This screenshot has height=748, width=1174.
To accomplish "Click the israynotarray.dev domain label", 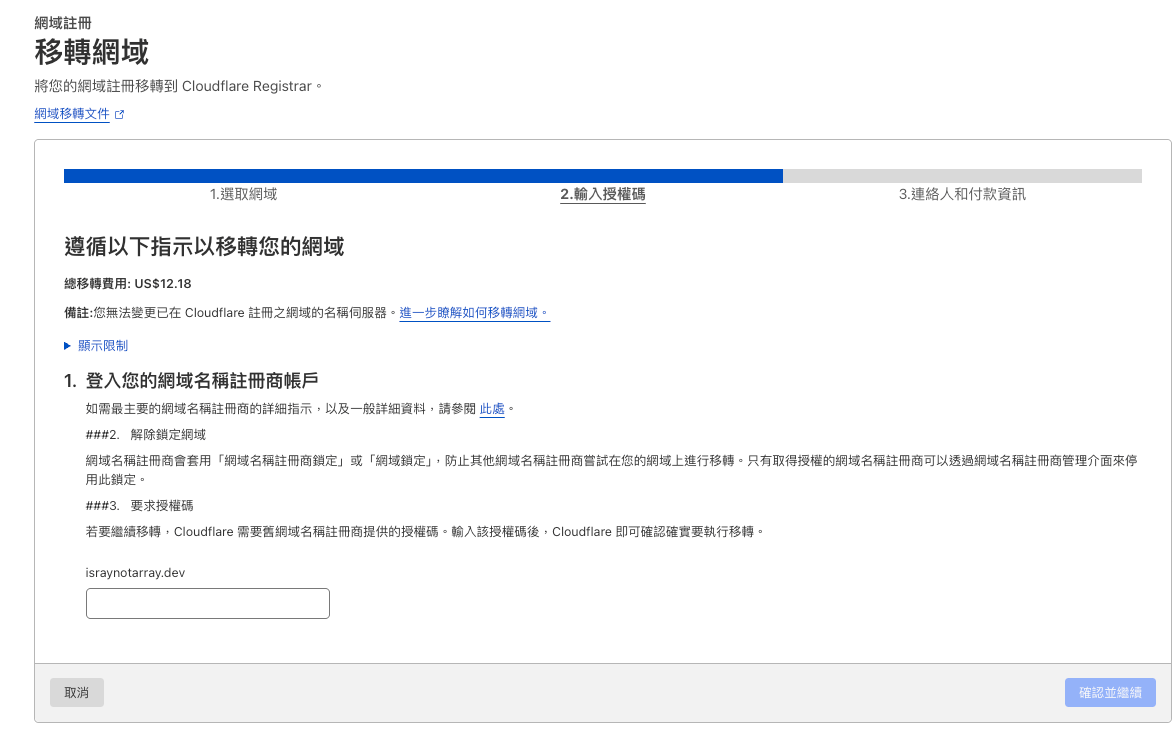I will [x=136, y=573].
